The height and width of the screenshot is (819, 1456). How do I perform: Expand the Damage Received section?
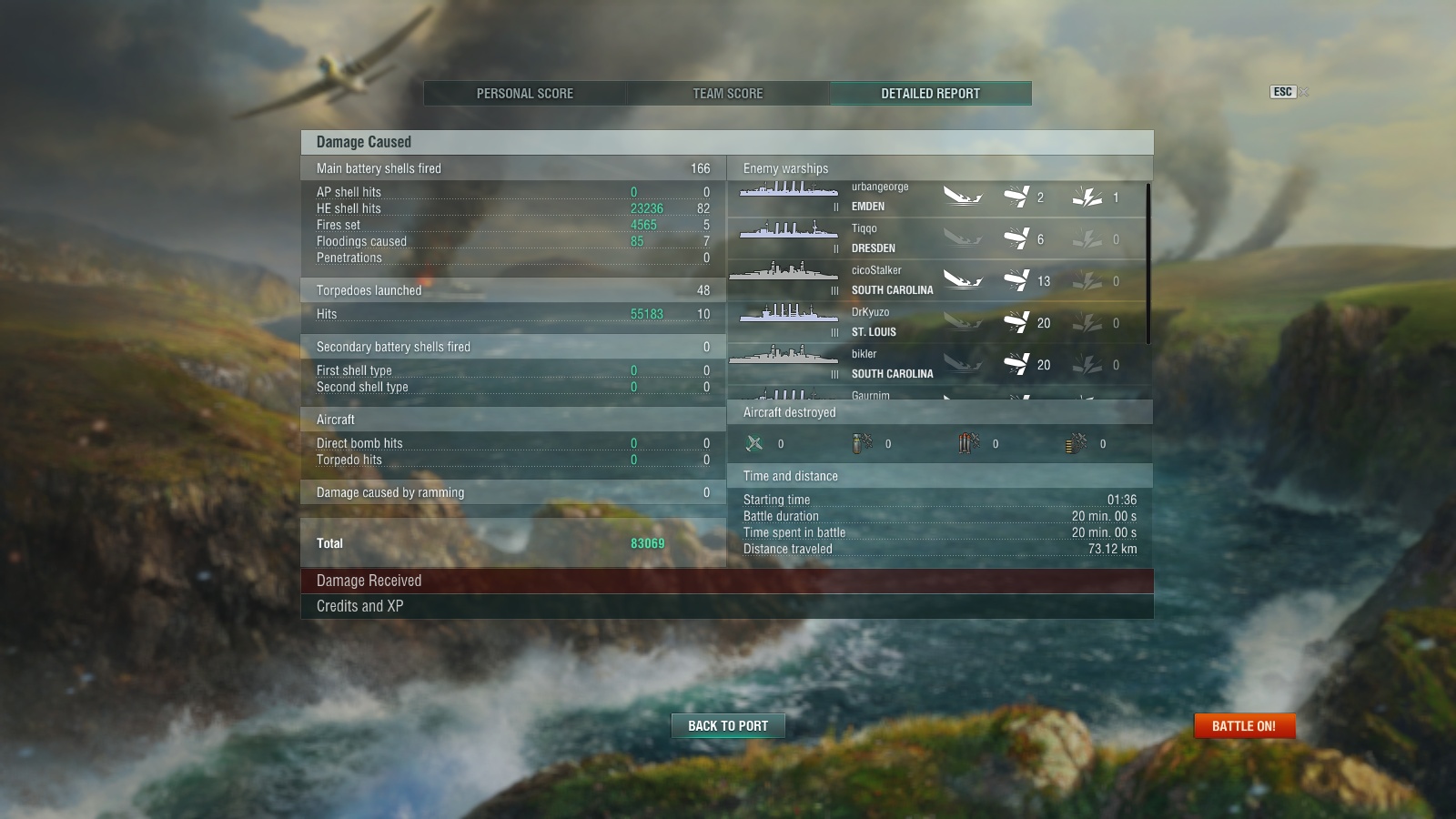click(x=727, y=581)
